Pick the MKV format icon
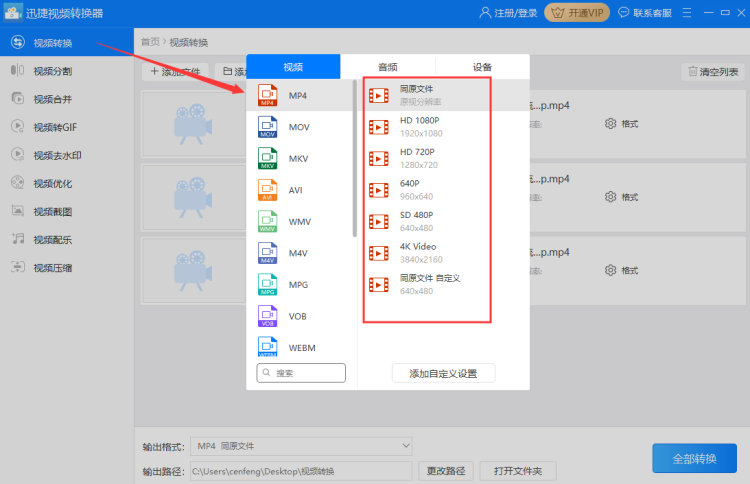The width and height of the screenshot is (750, 484). 267,158
